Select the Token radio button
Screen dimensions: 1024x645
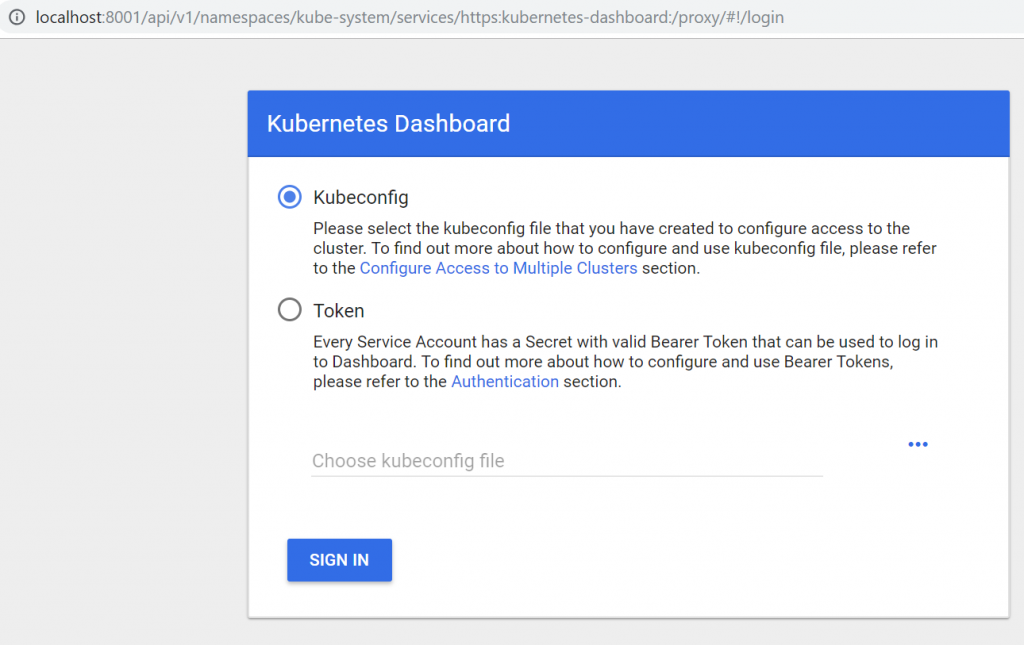(x=290, y=310)
